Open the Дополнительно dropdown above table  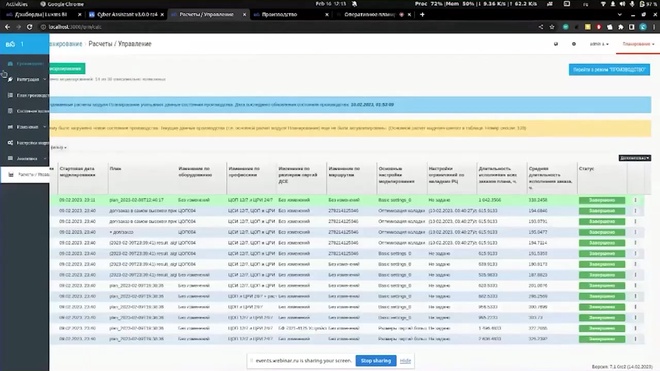point(635,158)
